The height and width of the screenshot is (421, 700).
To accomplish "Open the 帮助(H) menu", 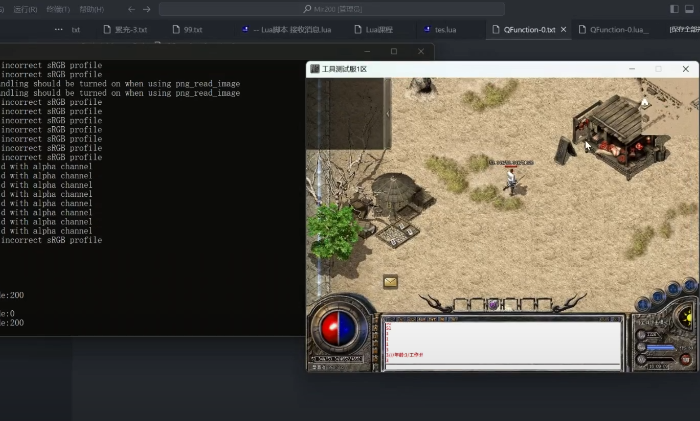I will 91,9.
